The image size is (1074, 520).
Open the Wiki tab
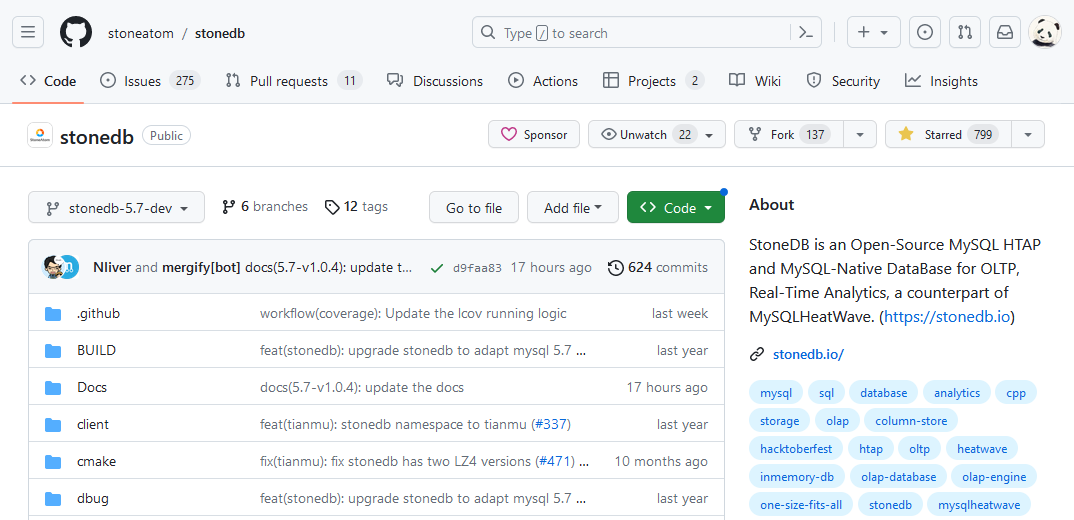755,81
